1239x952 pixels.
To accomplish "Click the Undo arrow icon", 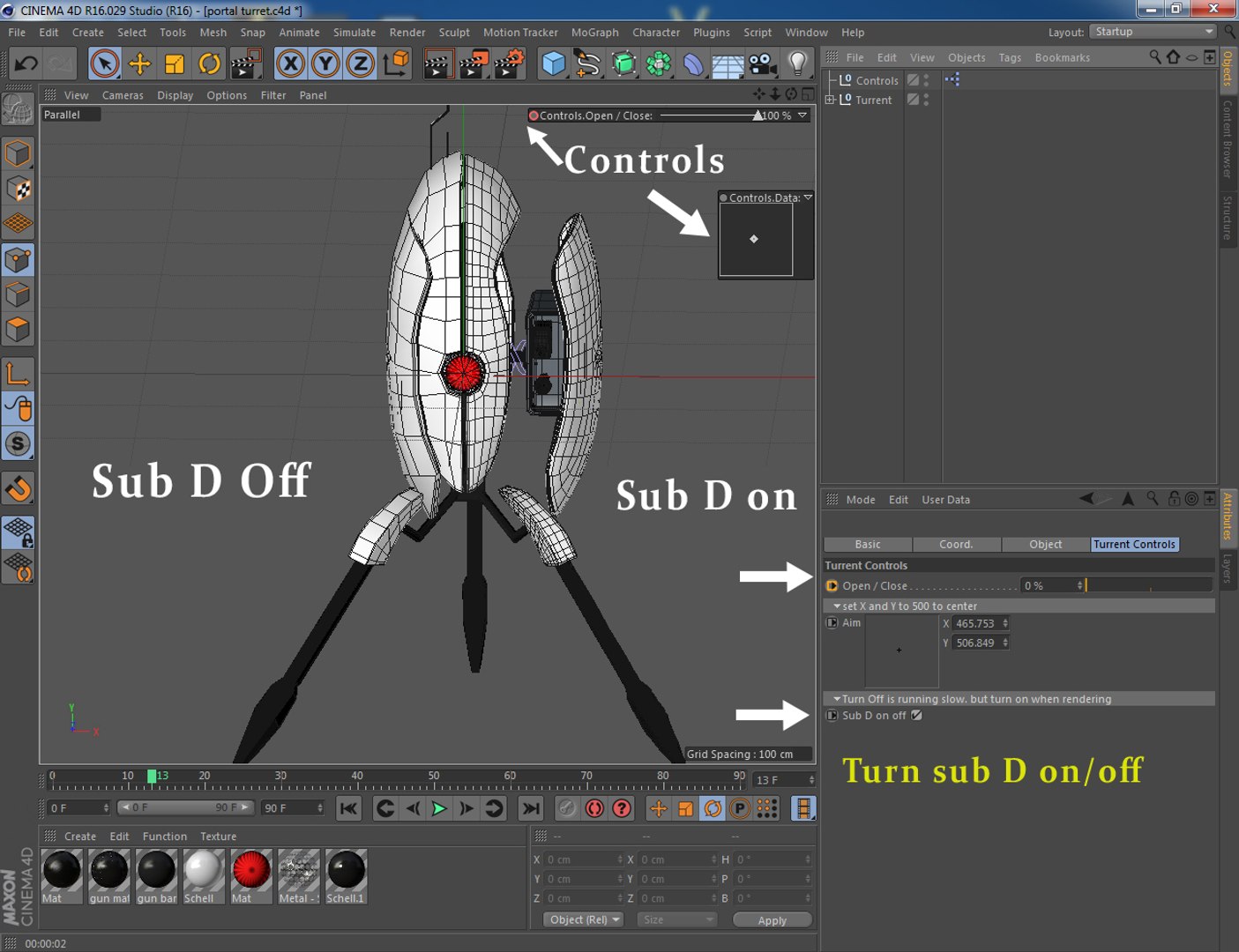I will 26,63.
